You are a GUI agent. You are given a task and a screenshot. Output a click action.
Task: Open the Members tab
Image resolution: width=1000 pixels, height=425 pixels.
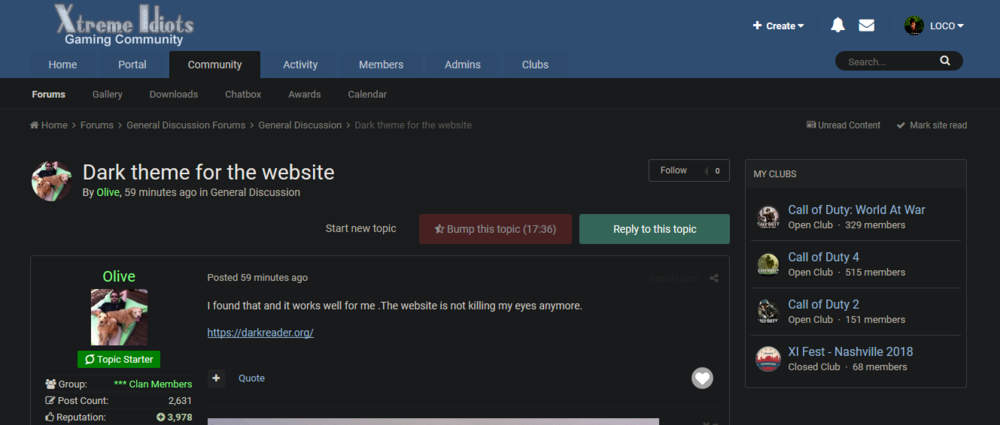(381, 64)
